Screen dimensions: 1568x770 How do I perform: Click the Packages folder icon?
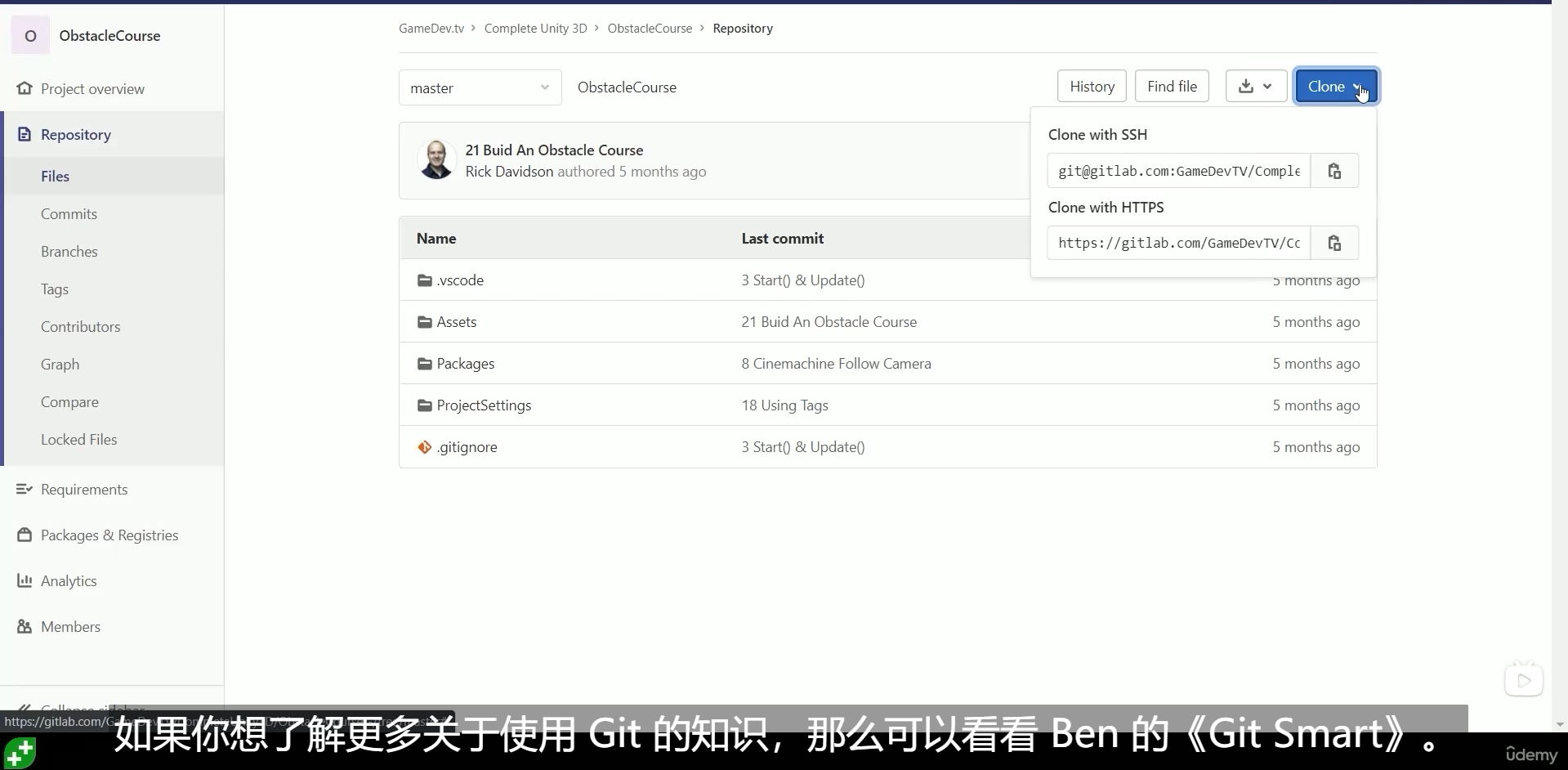(425, 364)
